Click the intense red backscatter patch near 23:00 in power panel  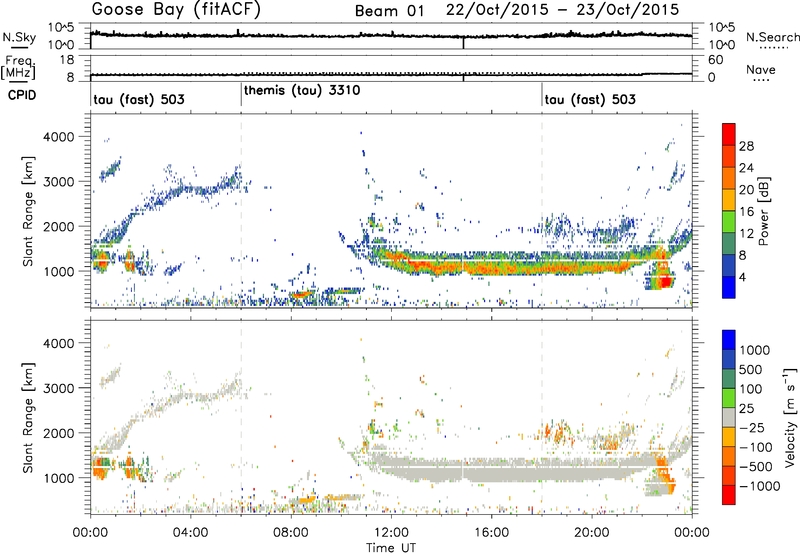pos(665,281)
